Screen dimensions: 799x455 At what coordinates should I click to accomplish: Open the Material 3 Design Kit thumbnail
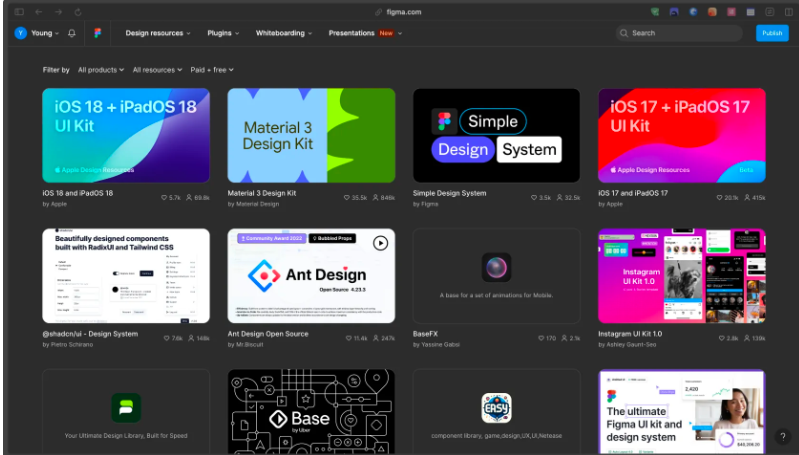tap(311, 136)
